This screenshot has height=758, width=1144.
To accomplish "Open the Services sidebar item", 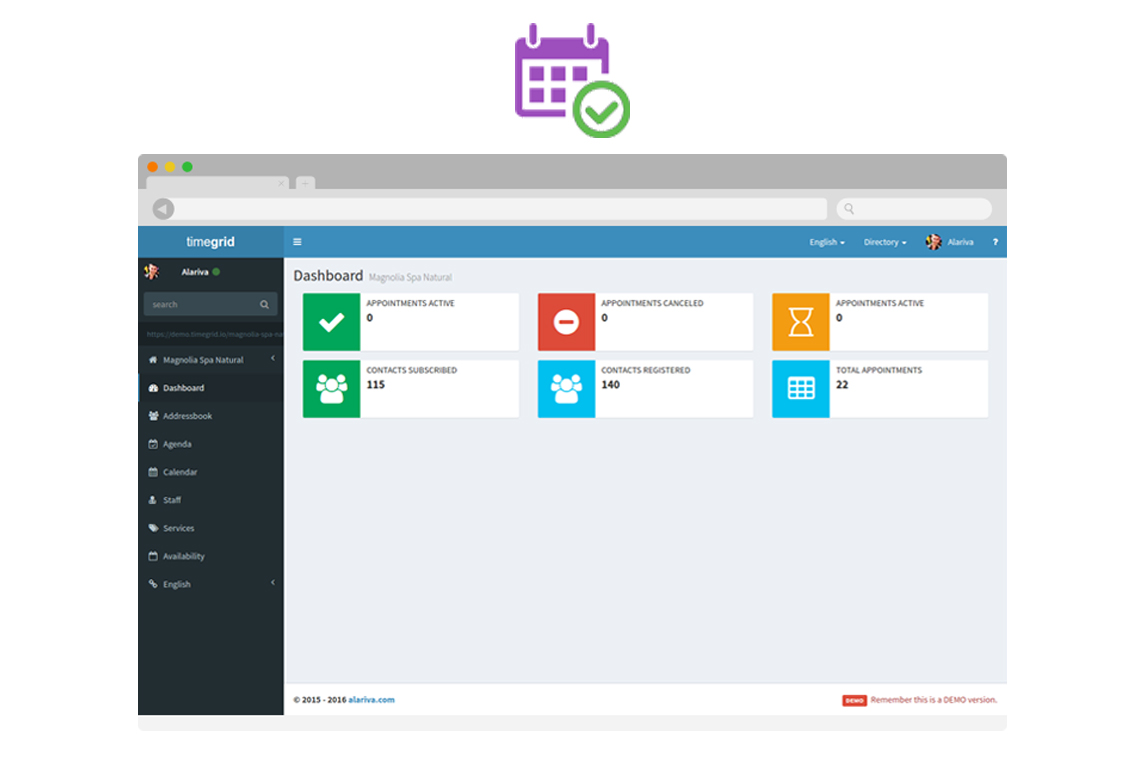I will [211, 528].
